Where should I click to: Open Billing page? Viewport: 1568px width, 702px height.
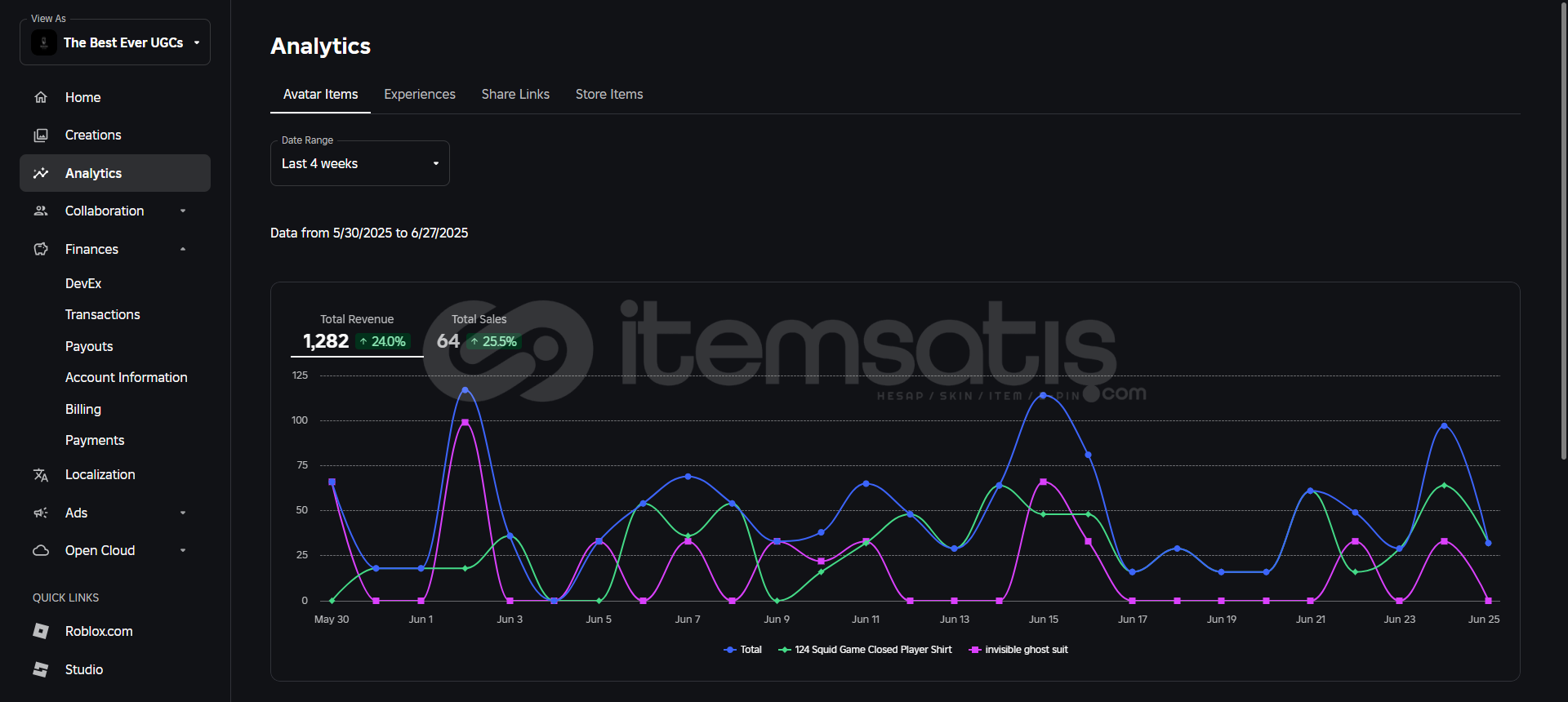83,409
